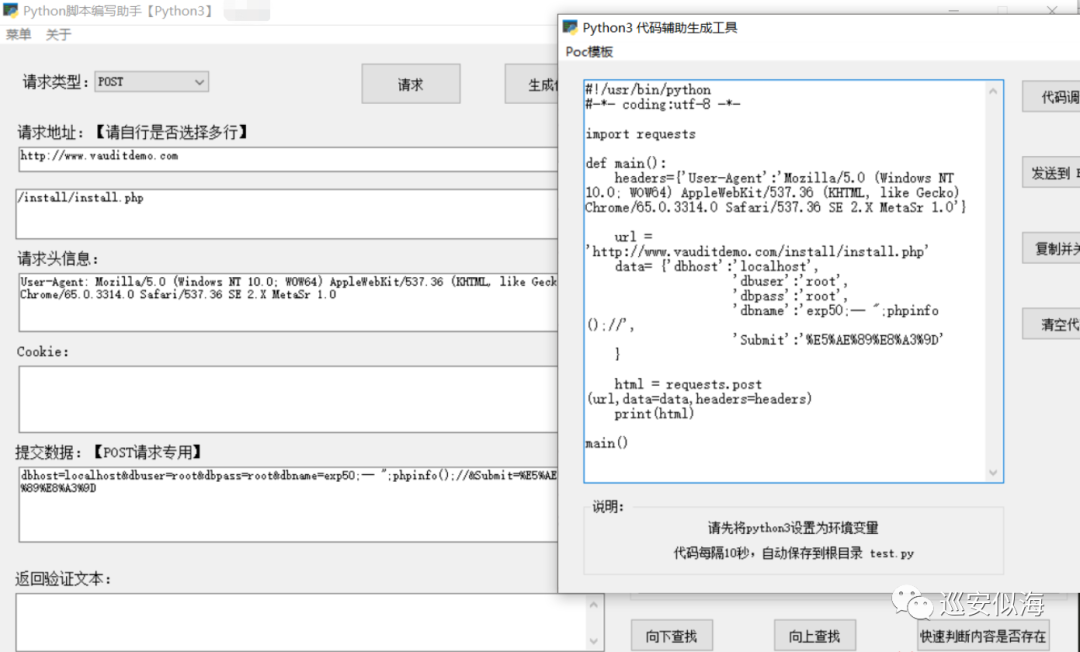Image resolution: width=1080 pixels, height=652 pixels.
Task: Click the 请求类型 label
Action: [x=55, y=82]
